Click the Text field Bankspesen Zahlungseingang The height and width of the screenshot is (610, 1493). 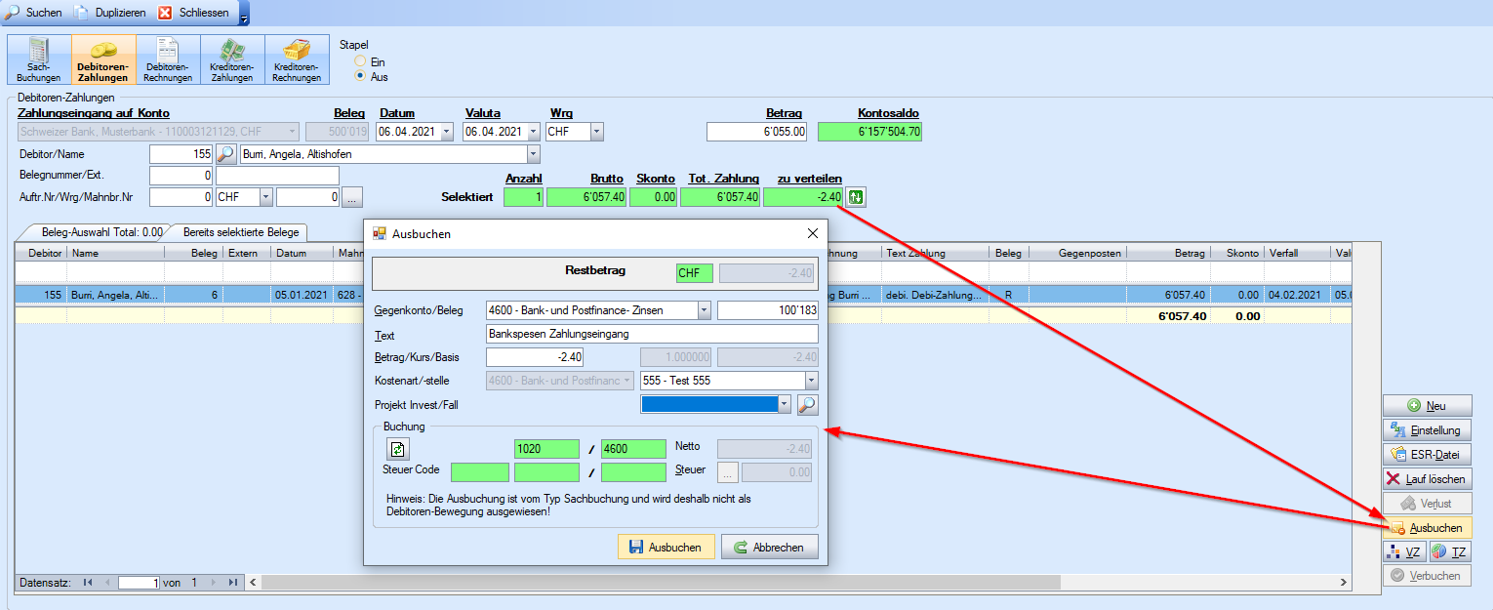(x=651, y=334)
